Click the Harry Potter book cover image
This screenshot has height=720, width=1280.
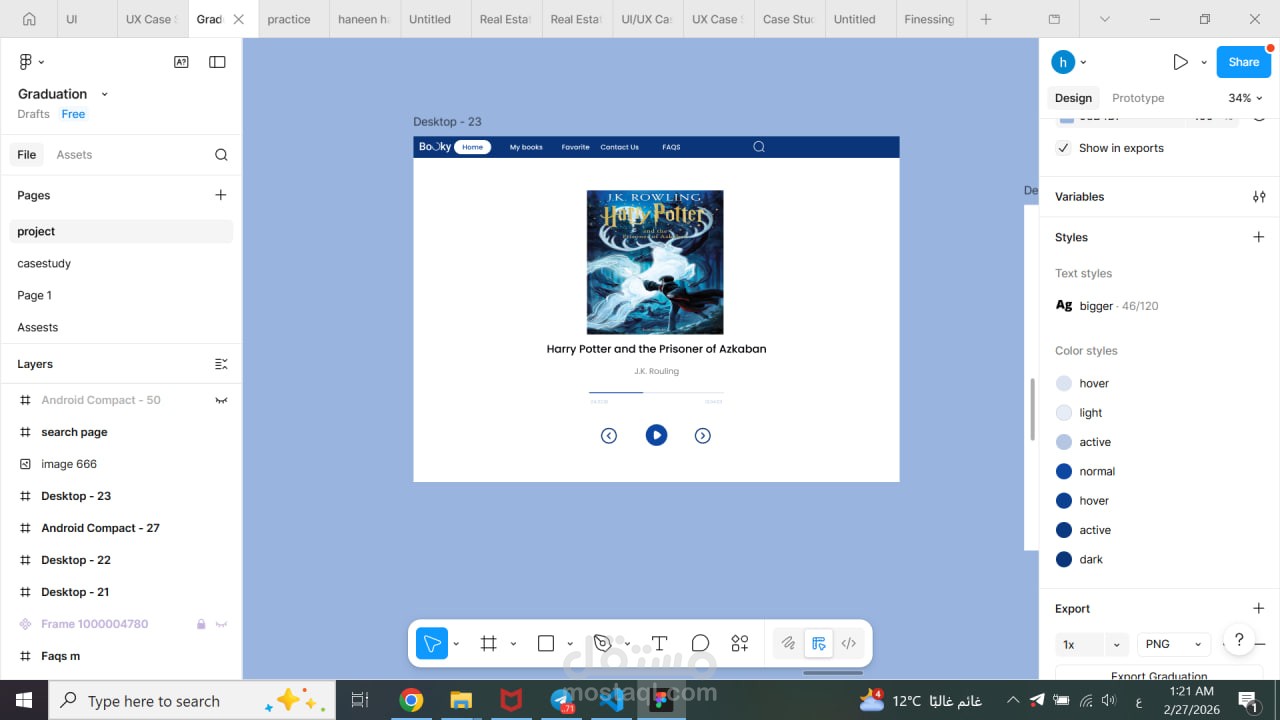click(x=655, y=262)
